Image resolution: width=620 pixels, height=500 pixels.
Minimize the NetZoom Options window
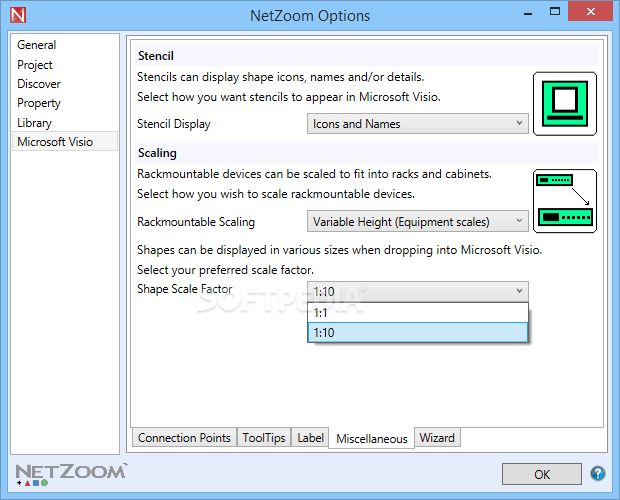(528, 13)
